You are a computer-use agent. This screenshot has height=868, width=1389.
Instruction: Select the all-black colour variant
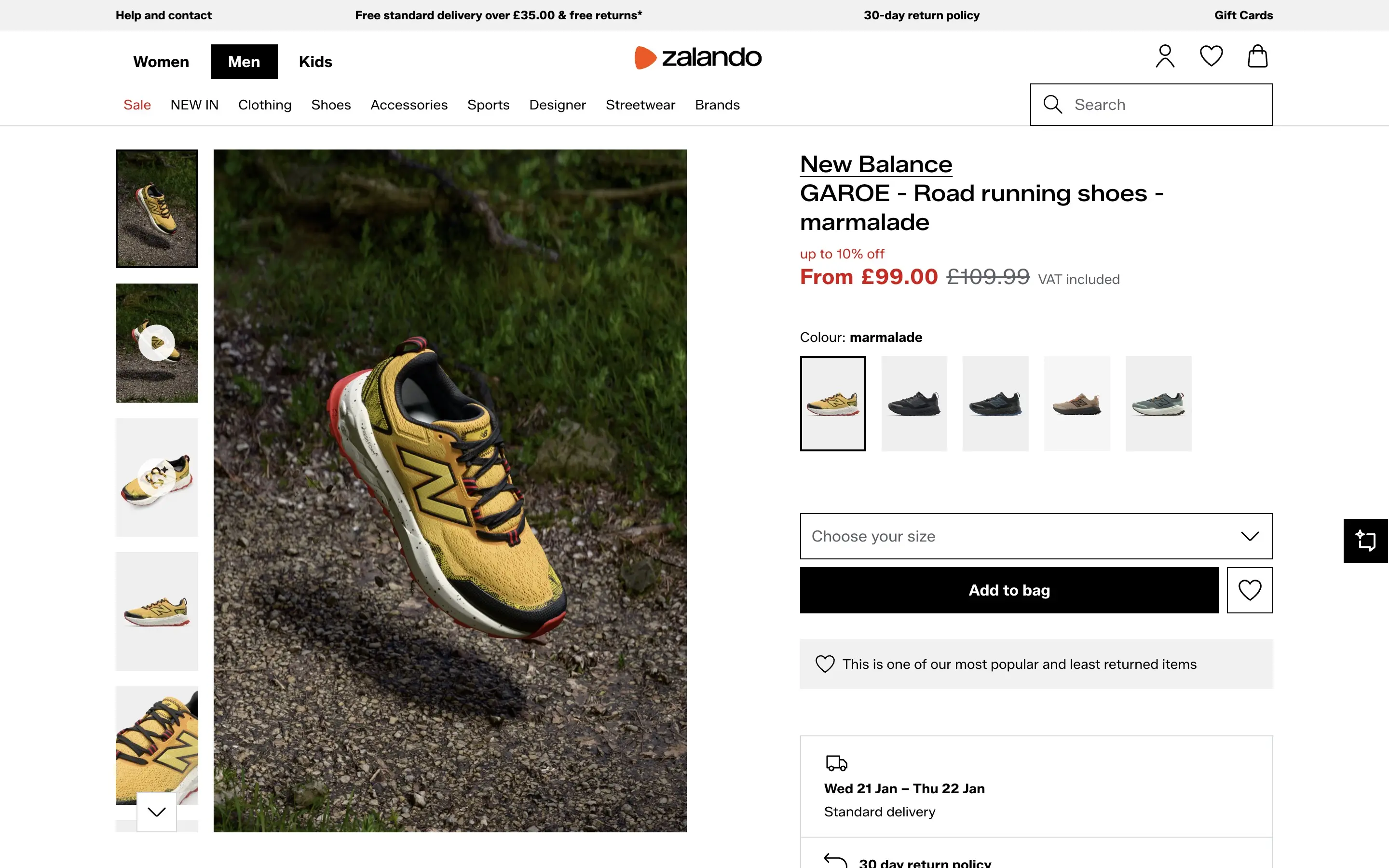914,403
